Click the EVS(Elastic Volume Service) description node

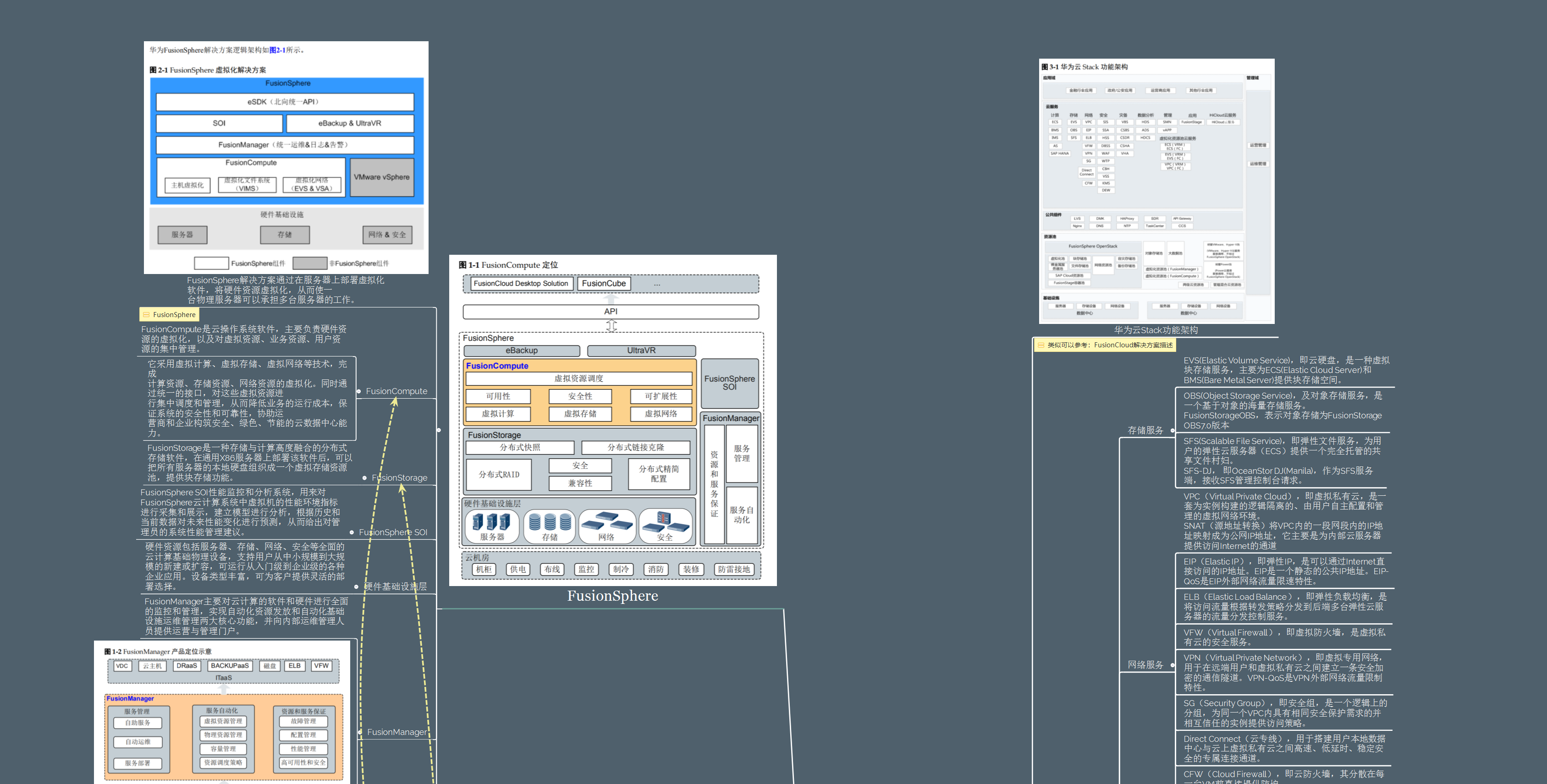[1286, 370]
